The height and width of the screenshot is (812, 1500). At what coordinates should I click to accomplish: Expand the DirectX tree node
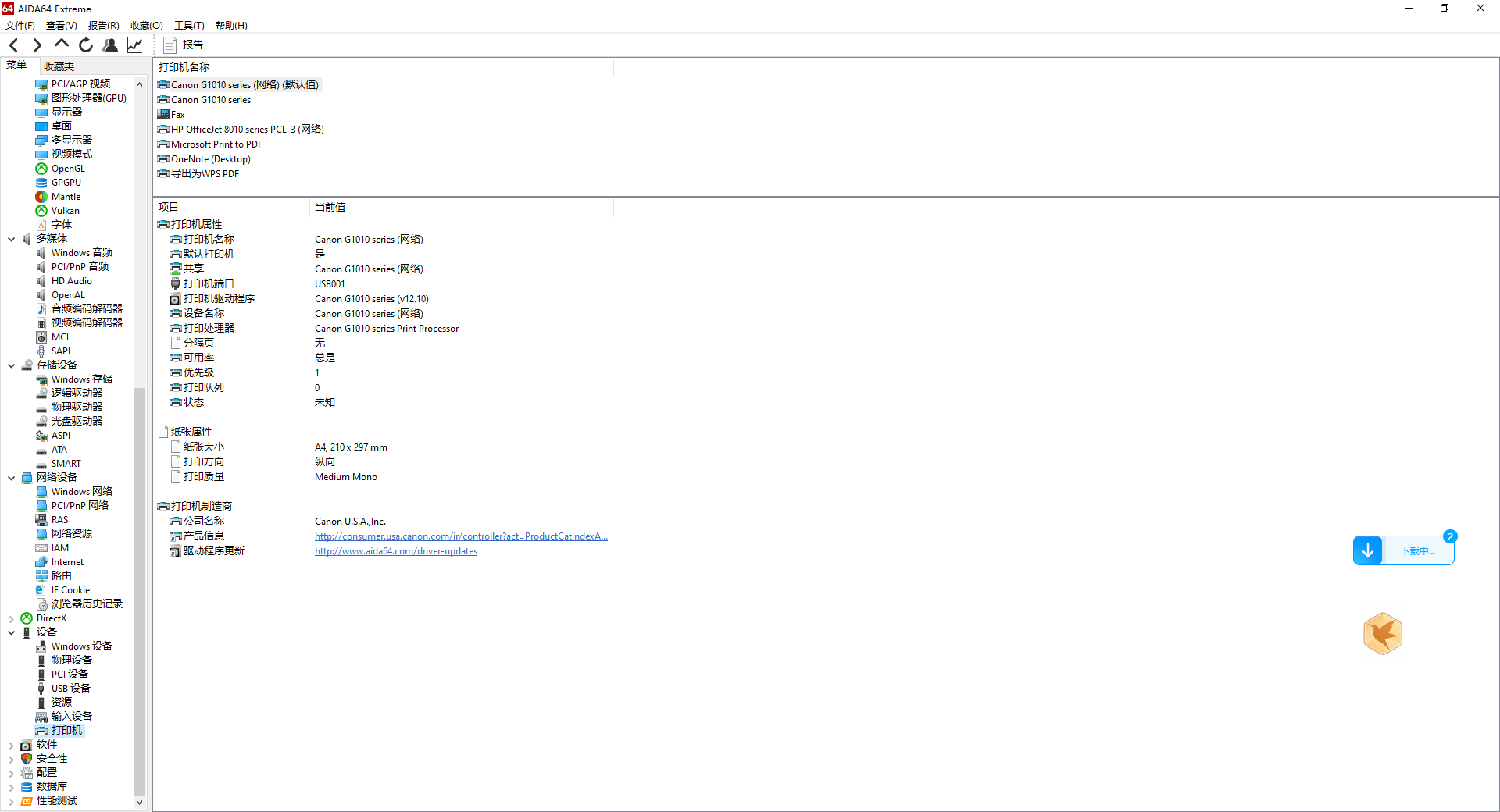point(12,618)
